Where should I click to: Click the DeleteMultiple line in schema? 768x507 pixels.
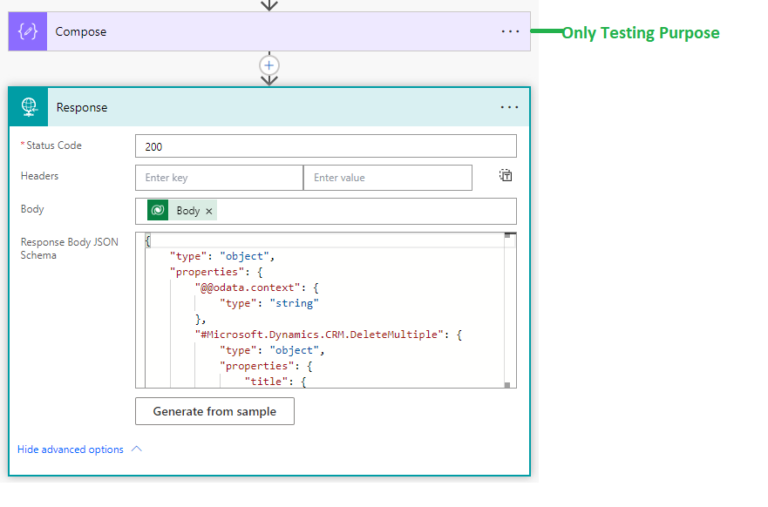click(x=328, y=335)
